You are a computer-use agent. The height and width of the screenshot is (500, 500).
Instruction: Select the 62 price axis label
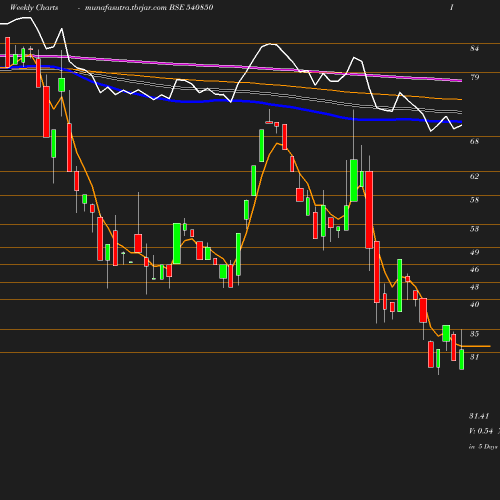474,176
